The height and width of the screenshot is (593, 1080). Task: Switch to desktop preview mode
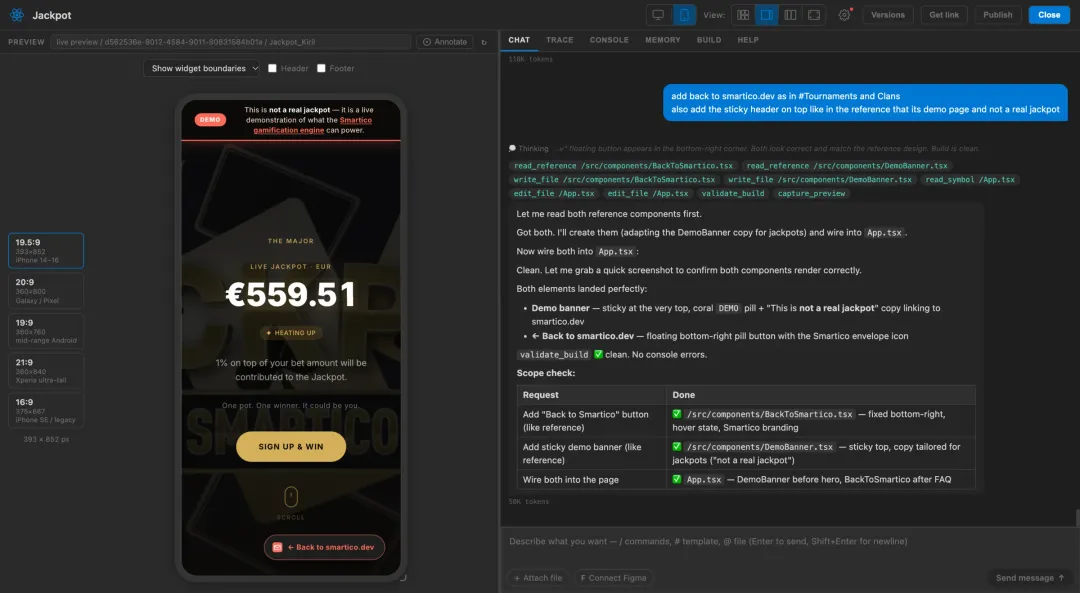658,14
